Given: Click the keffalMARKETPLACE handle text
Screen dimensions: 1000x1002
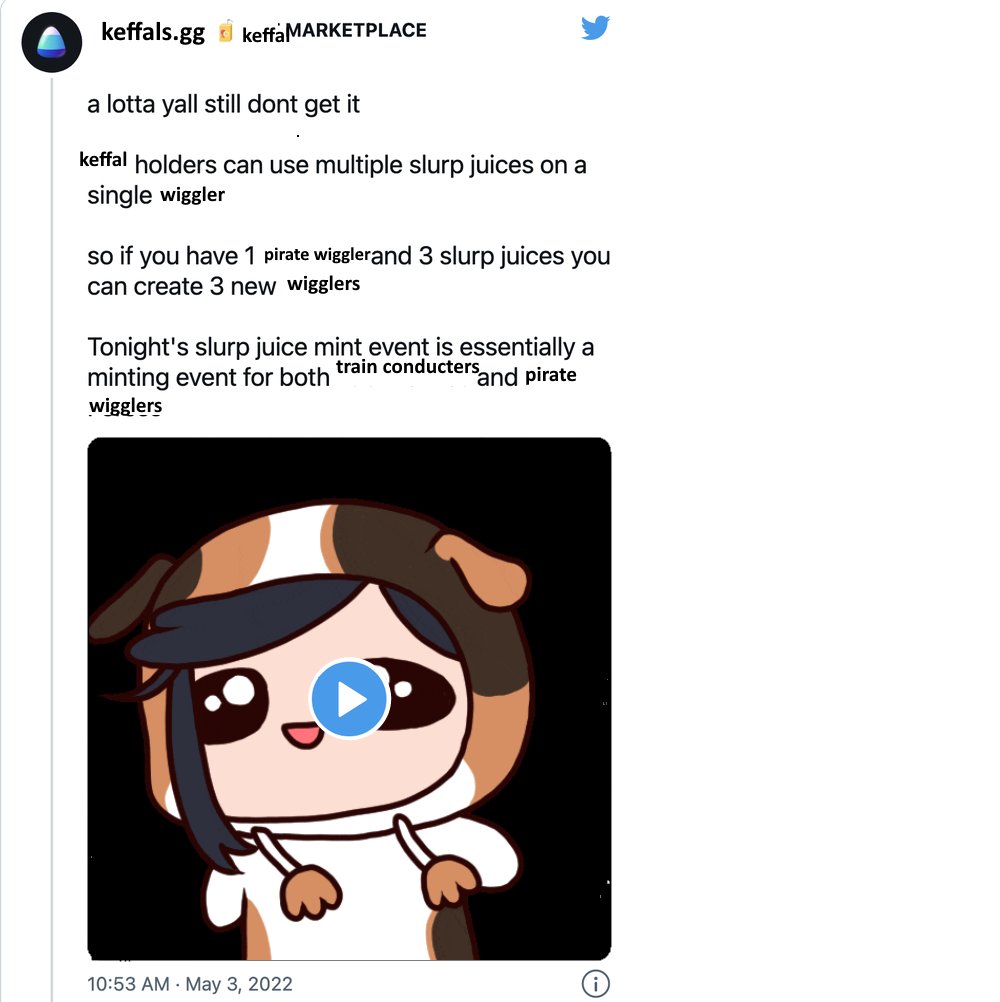Looking at the screenshot, I should (334, 31).
